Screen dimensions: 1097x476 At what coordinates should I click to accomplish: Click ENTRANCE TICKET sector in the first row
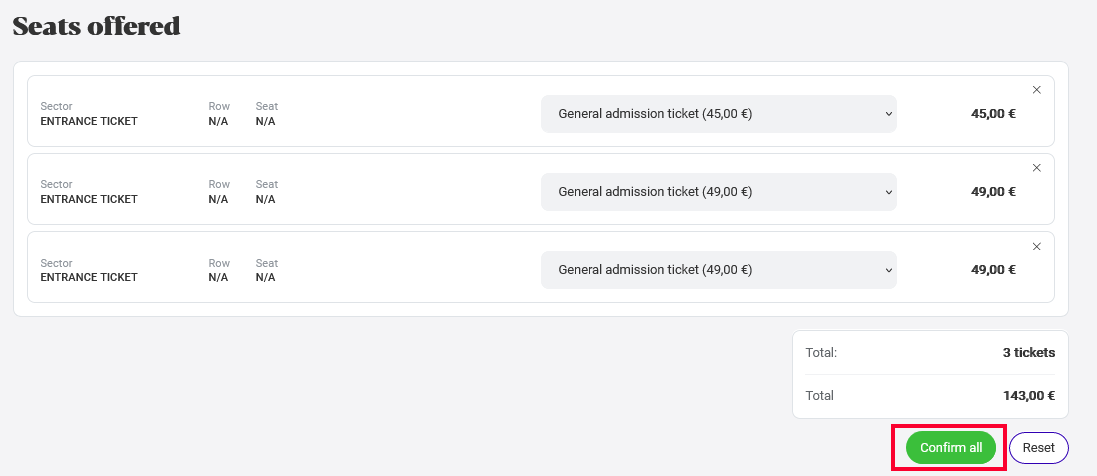point(89,121)
